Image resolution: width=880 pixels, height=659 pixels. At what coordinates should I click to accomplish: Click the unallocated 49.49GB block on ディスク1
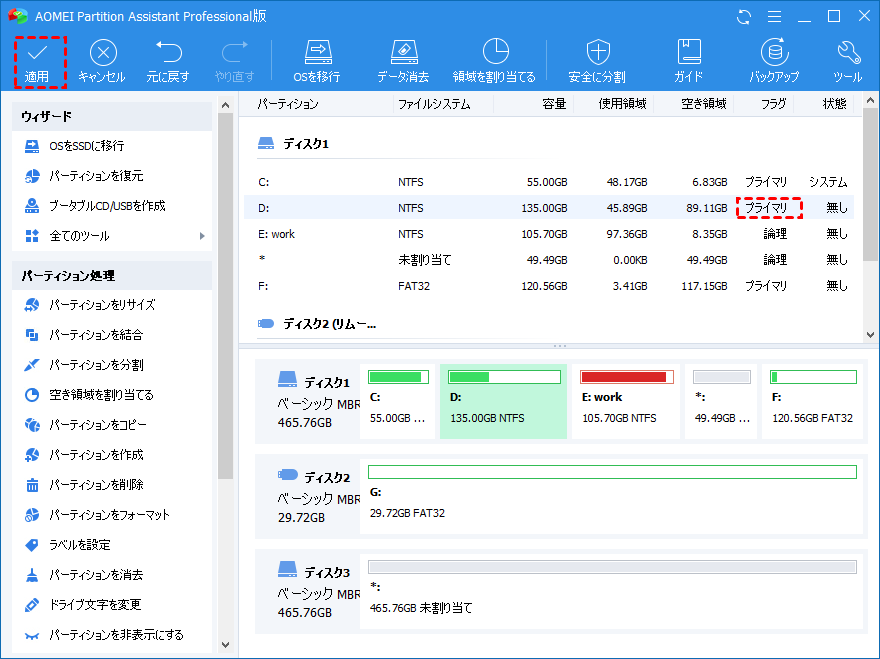[721, 401]
